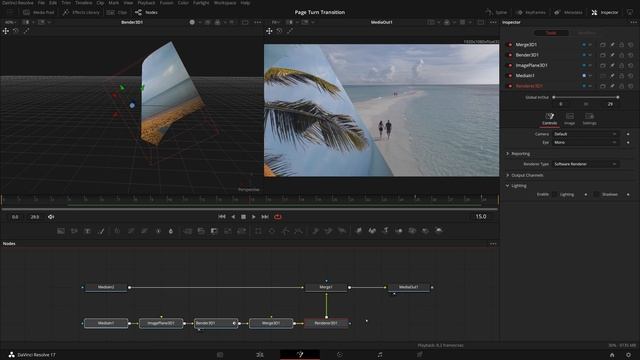640x360 pixels.
Task: Open the Keyframes editor button
Action: 530,12
